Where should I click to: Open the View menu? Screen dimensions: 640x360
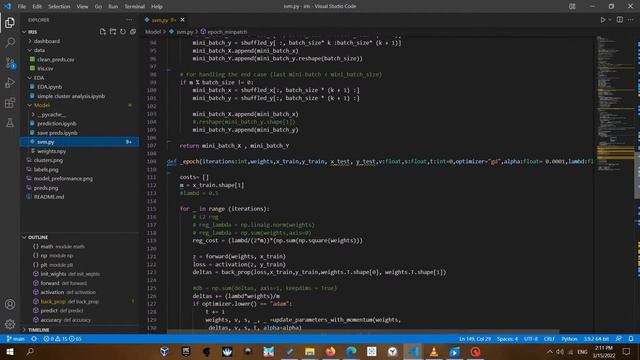pos(82,6)
